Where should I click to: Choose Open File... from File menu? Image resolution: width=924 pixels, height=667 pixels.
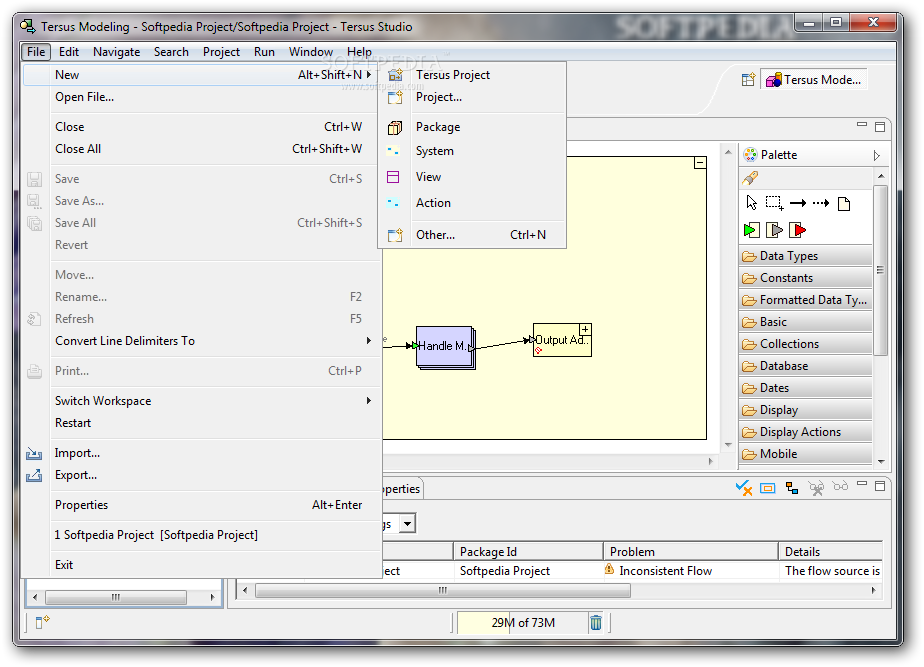tap(202, 97)
